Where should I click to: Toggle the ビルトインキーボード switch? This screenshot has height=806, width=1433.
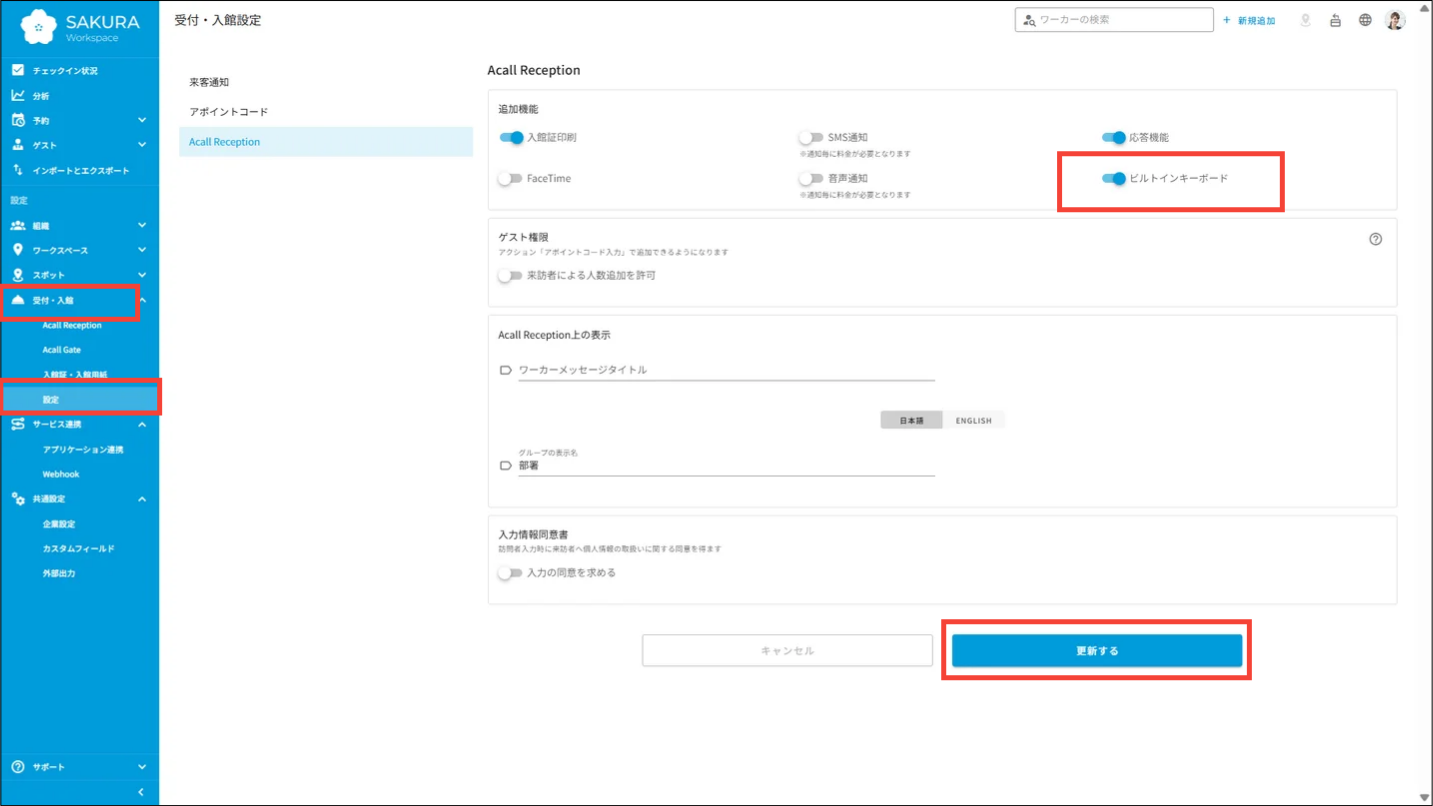[x=1113, y=178]
